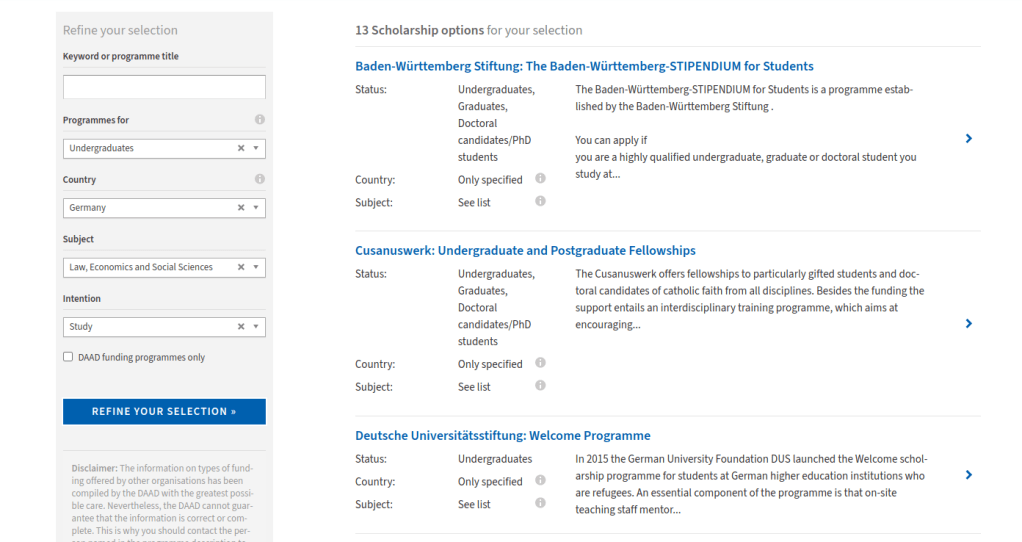
Task: Enable DAAD funding programmes only checkbox
Action: [x=68, y=357]
